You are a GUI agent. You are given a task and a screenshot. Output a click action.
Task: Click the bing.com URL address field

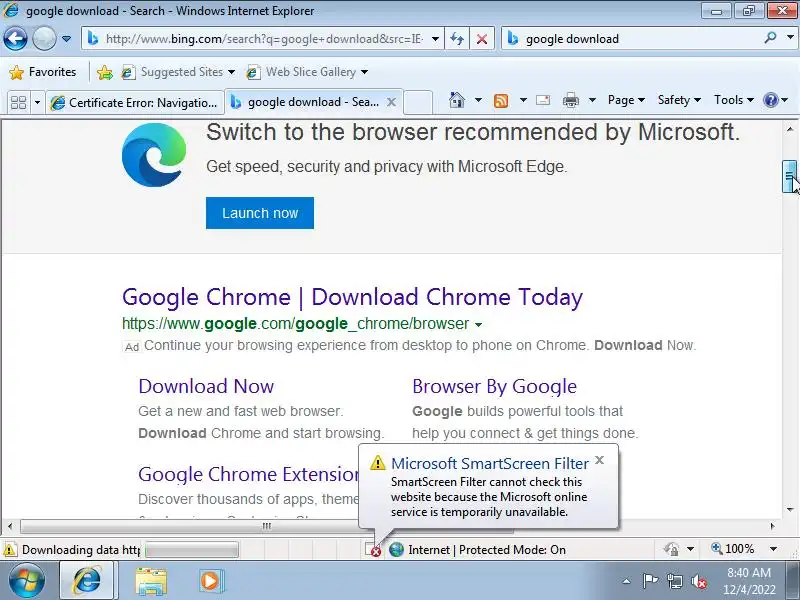coord(263,39)
